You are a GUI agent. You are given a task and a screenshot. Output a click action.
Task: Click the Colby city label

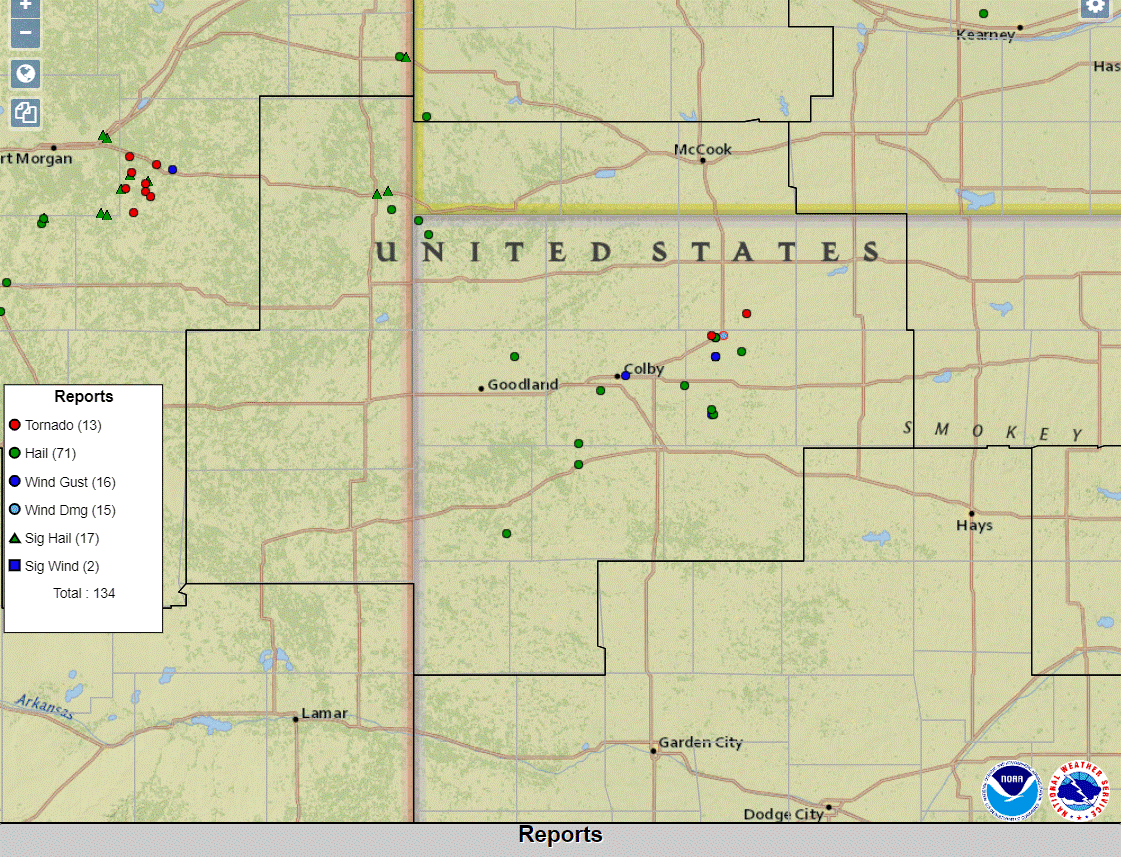pyautogui.click(x=643, y=369)
